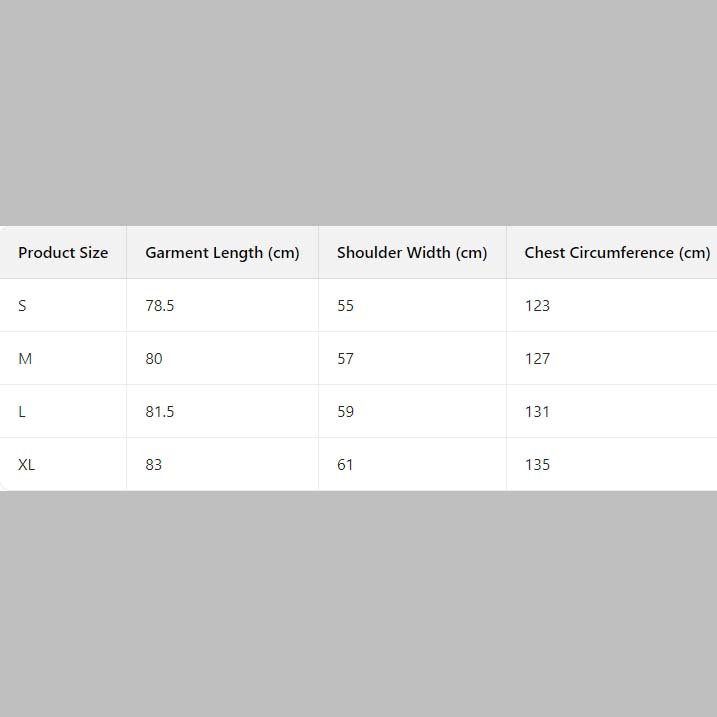
Task: Click chest circumference value 131
Action: [538, 412]
